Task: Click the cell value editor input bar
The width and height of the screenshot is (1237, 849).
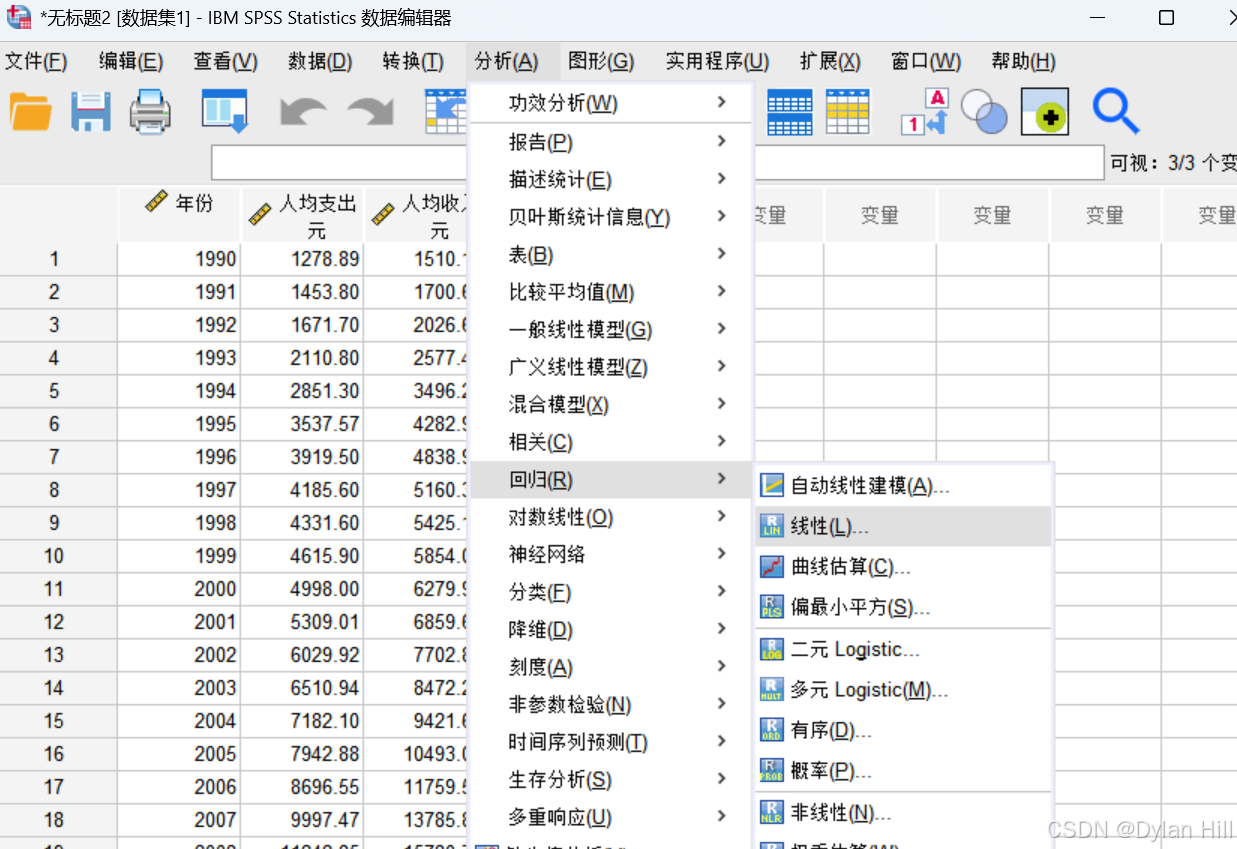Action: [657, 162]
